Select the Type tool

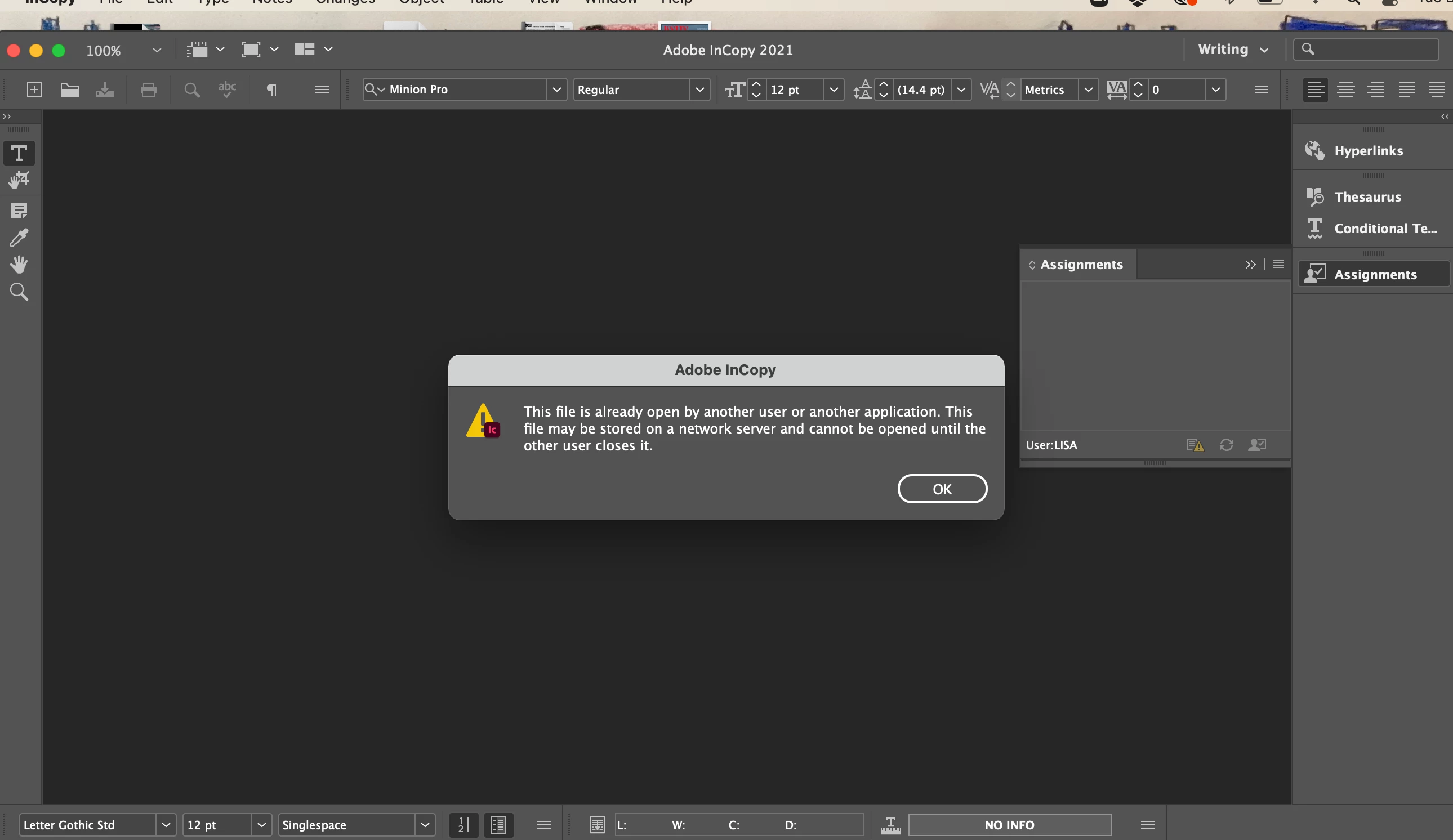point(19,153)
